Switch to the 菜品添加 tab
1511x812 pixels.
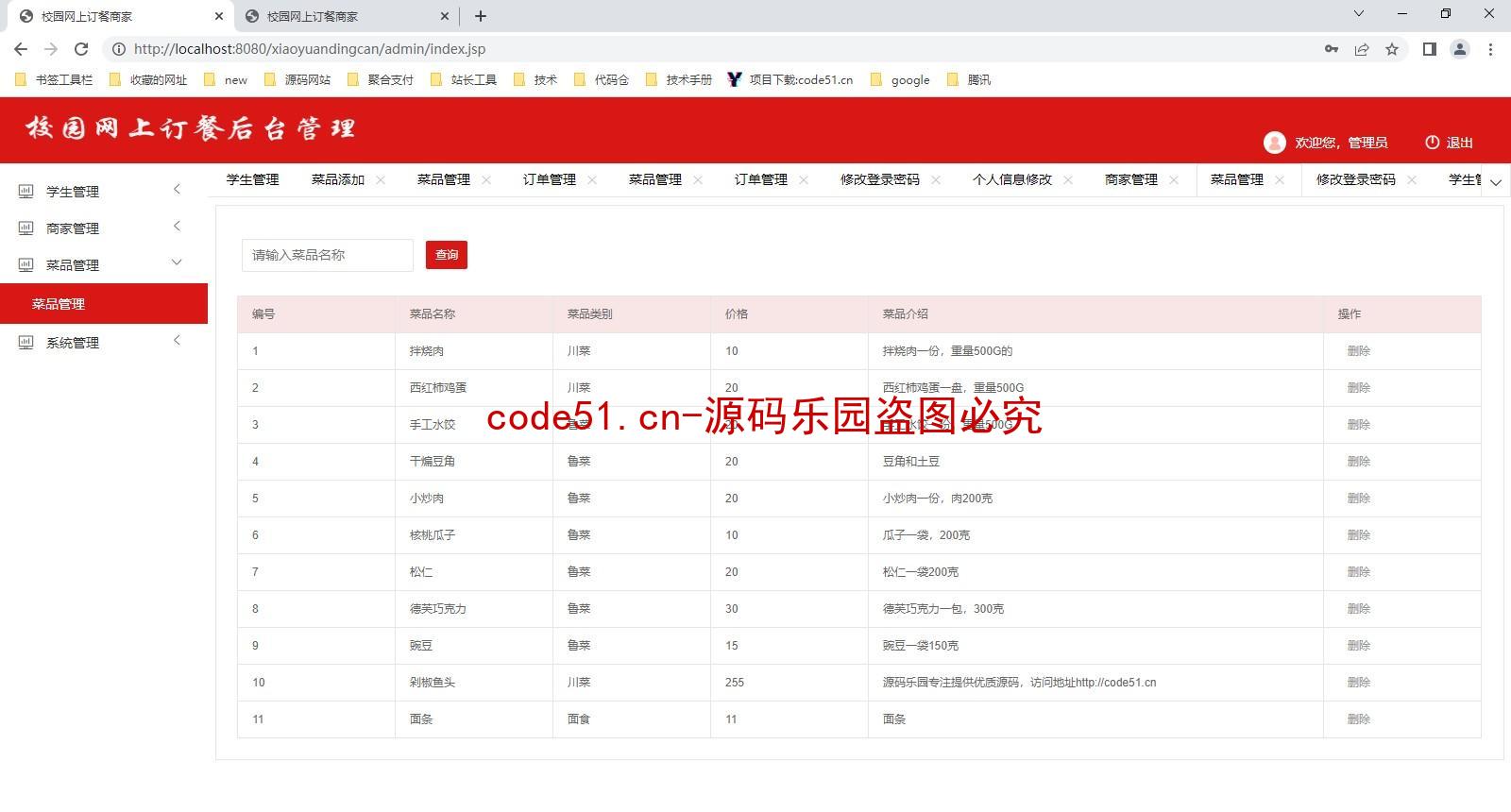[338, 179]
